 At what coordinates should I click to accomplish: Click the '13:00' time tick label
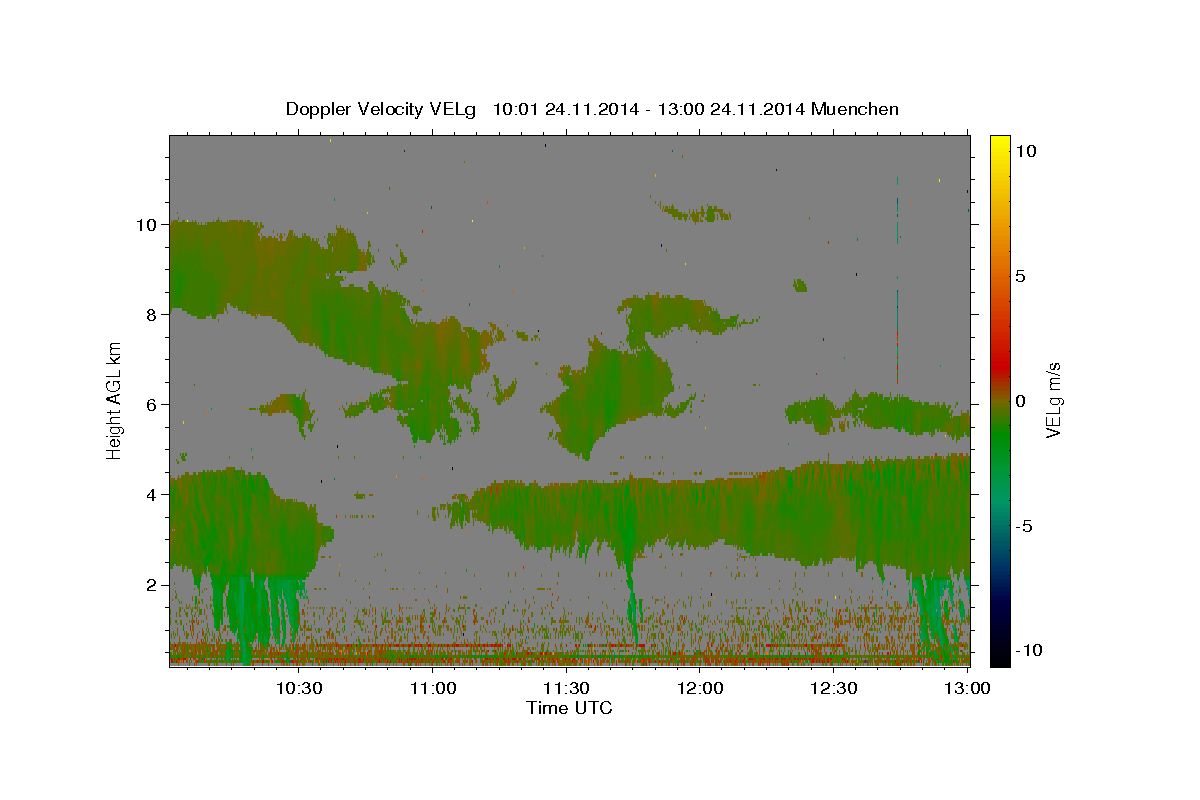pyautogui.click(x=967, y=688)
